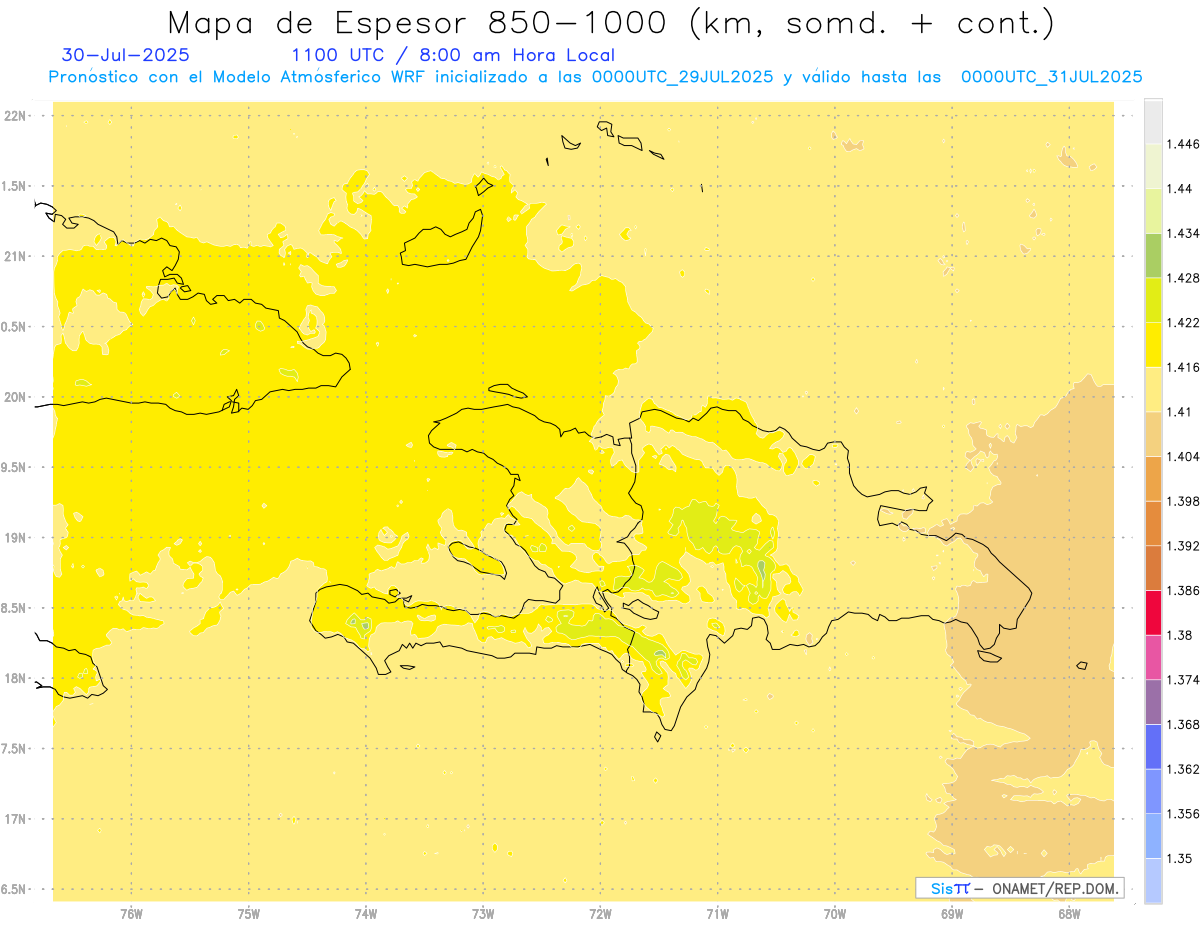Click the purple colorbar swatch between 1.368 and 1.374
The height and width of the screenshot is (927, 1200).
(x=1153, y=702)
